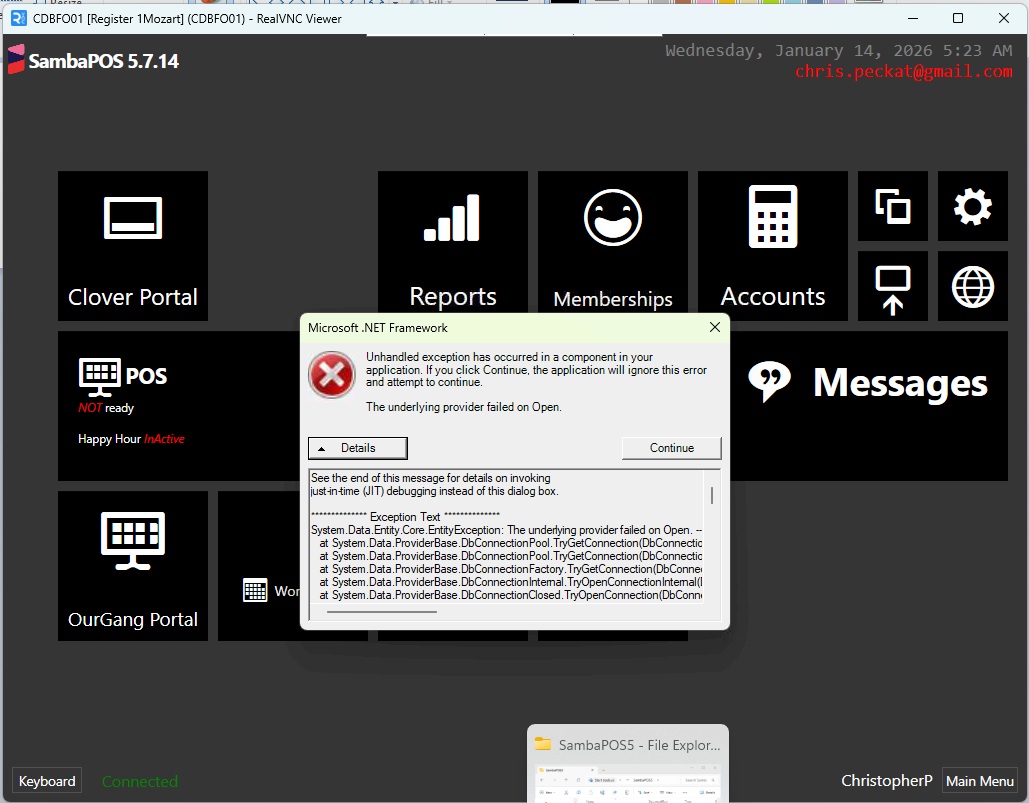The image size is (1029, 803).
Task: Click the settings gear tile
Action: [972, 207]
